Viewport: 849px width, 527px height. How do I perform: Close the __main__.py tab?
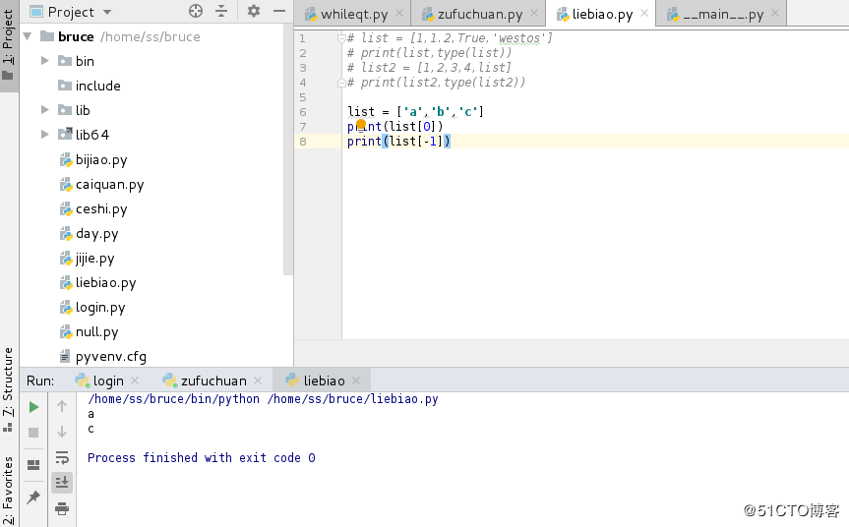click(x=775, y=13)
